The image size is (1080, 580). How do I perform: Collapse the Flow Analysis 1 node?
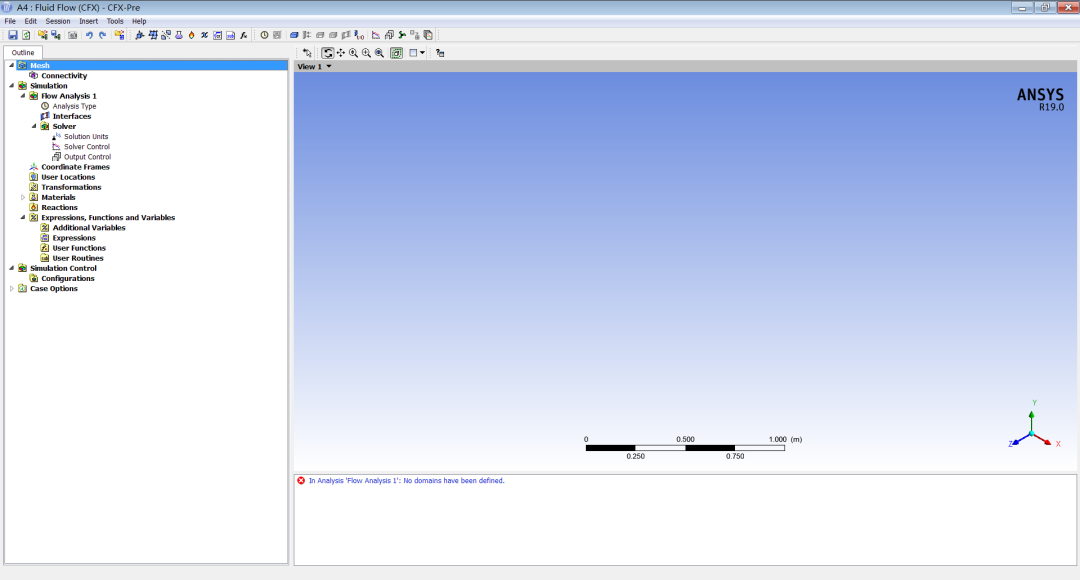point(23,96)
